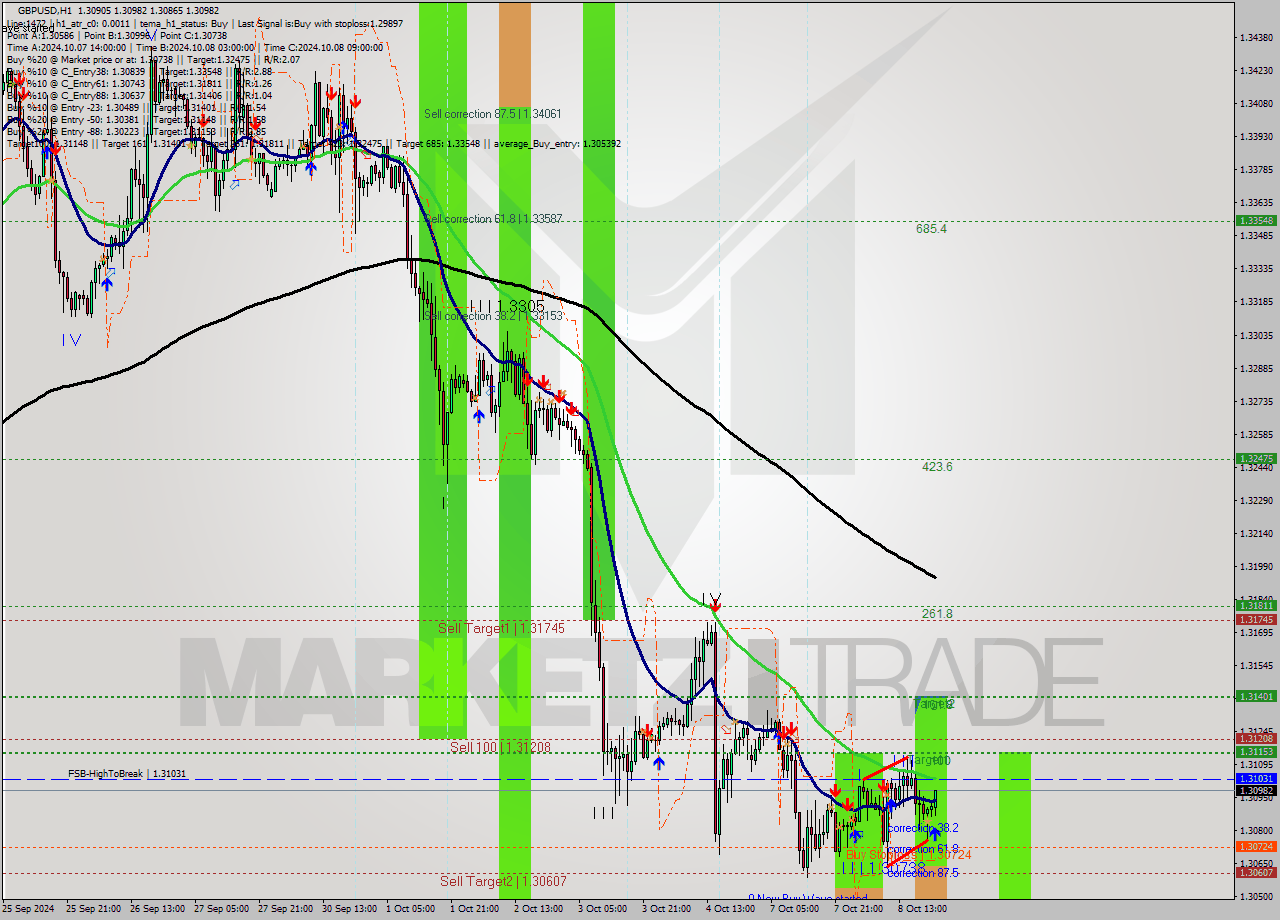Click the green 1.31401 price tag
The height and width of the screenshot is (920, 1280).
1256,696
